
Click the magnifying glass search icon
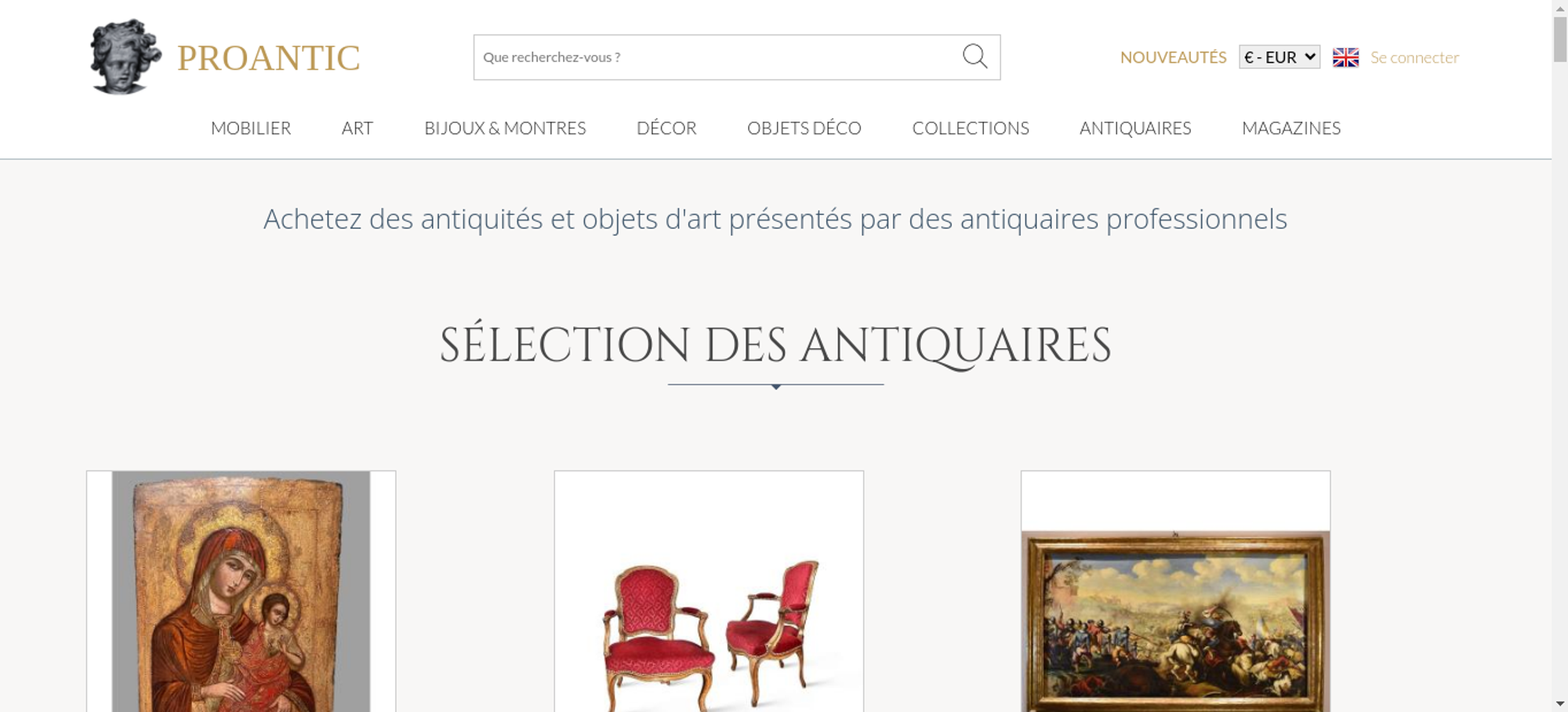click(975, 56)
